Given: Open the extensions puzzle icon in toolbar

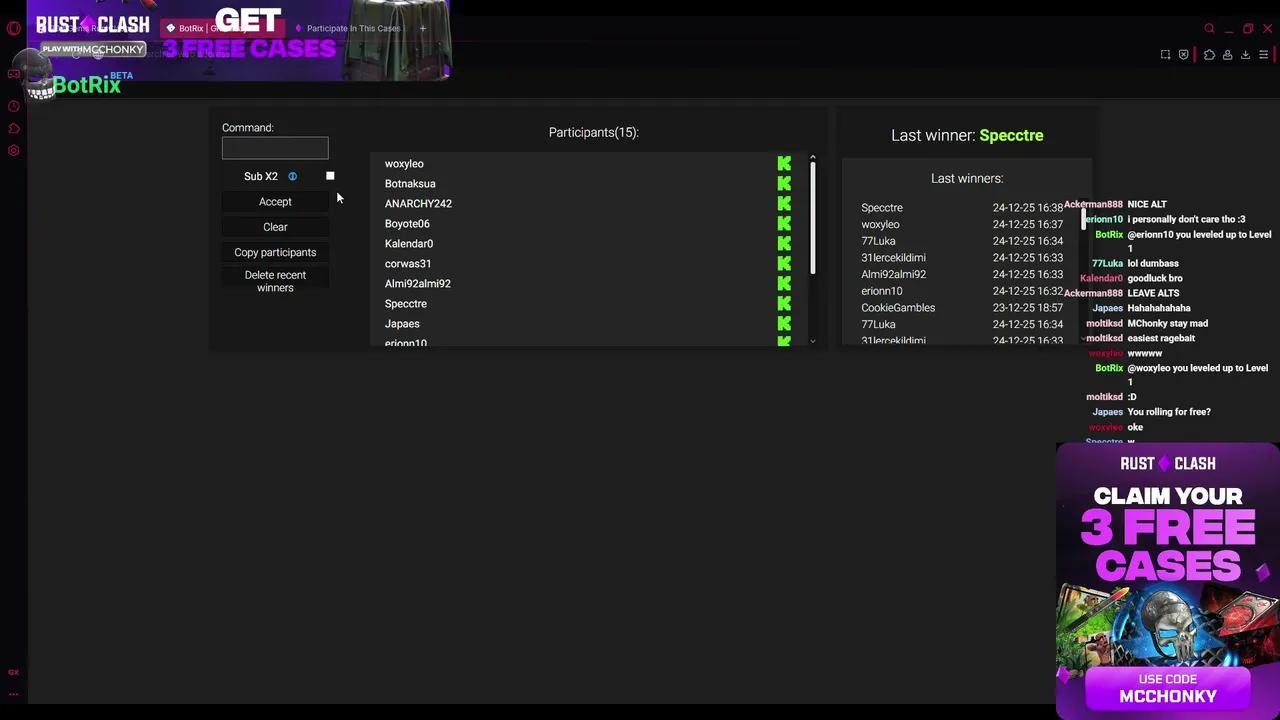Looking at the screenshot, I should click(1209, 54).
